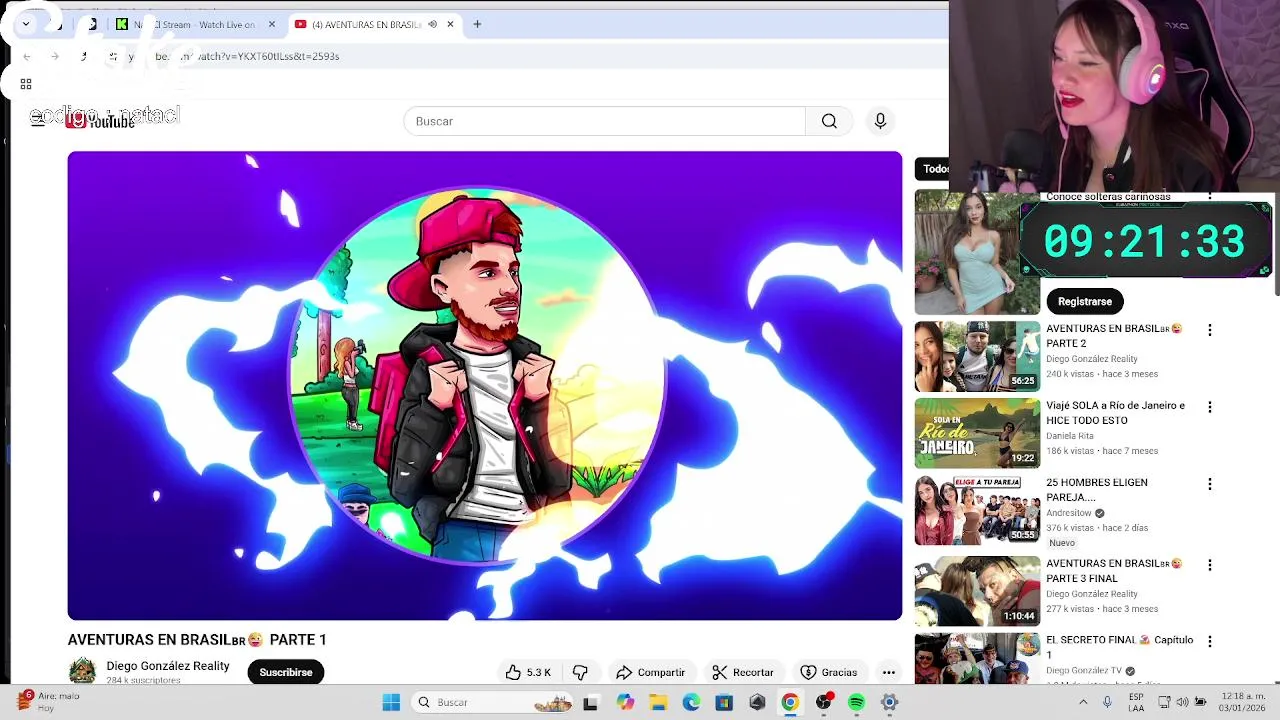Open AVENTURAS EN BRASIL PARTE 3 FINAL title
1280x720 pixels.
click(1114, 571)
